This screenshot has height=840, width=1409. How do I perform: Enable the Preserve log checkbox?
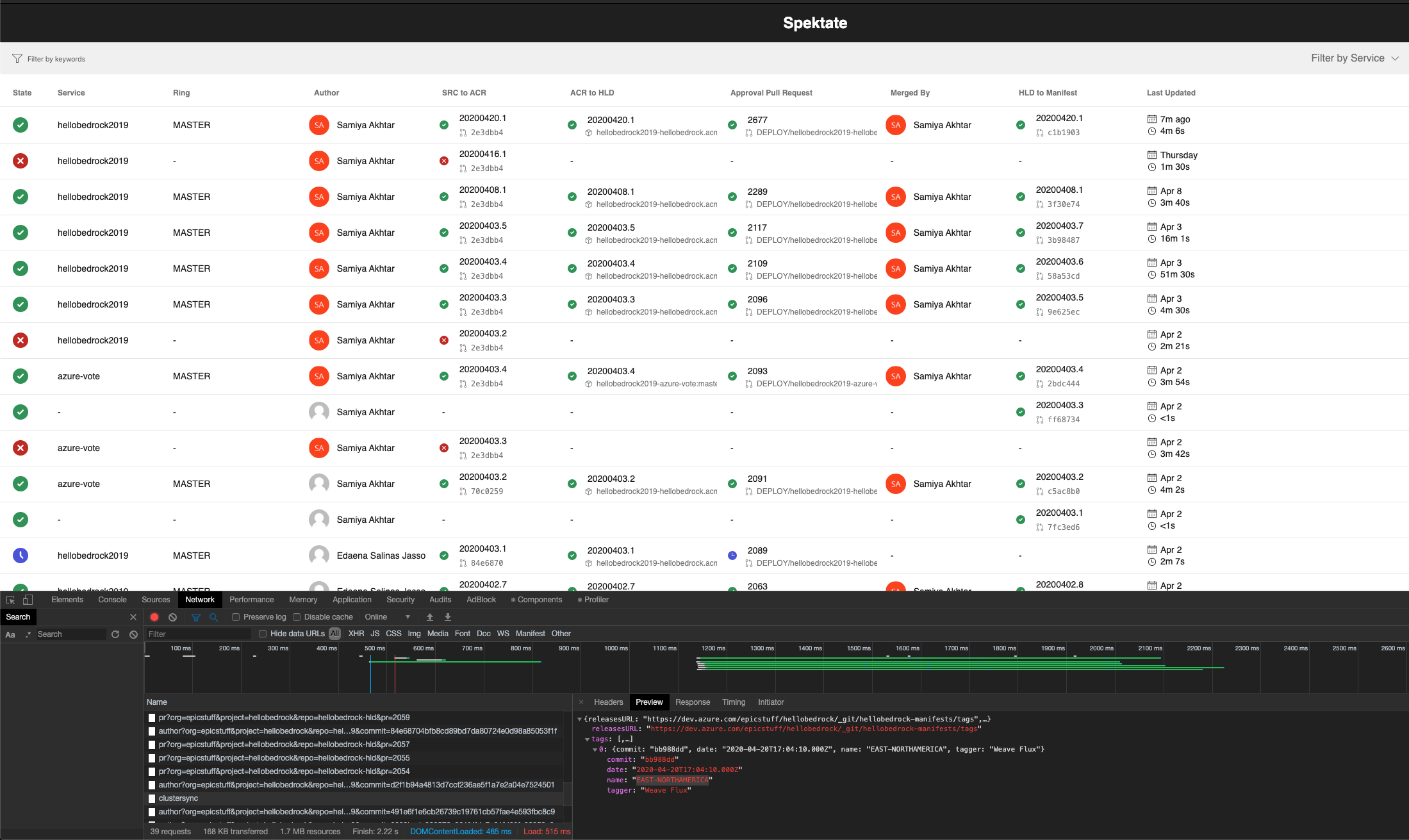(236, 617)
